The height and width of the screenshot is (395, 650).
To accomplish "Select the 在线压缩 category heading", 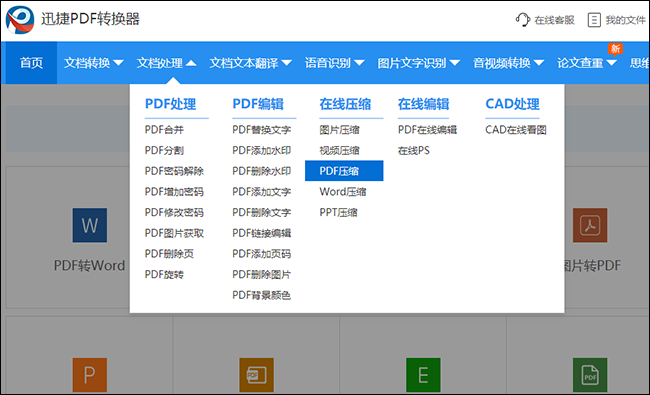I will click(345, 104).
